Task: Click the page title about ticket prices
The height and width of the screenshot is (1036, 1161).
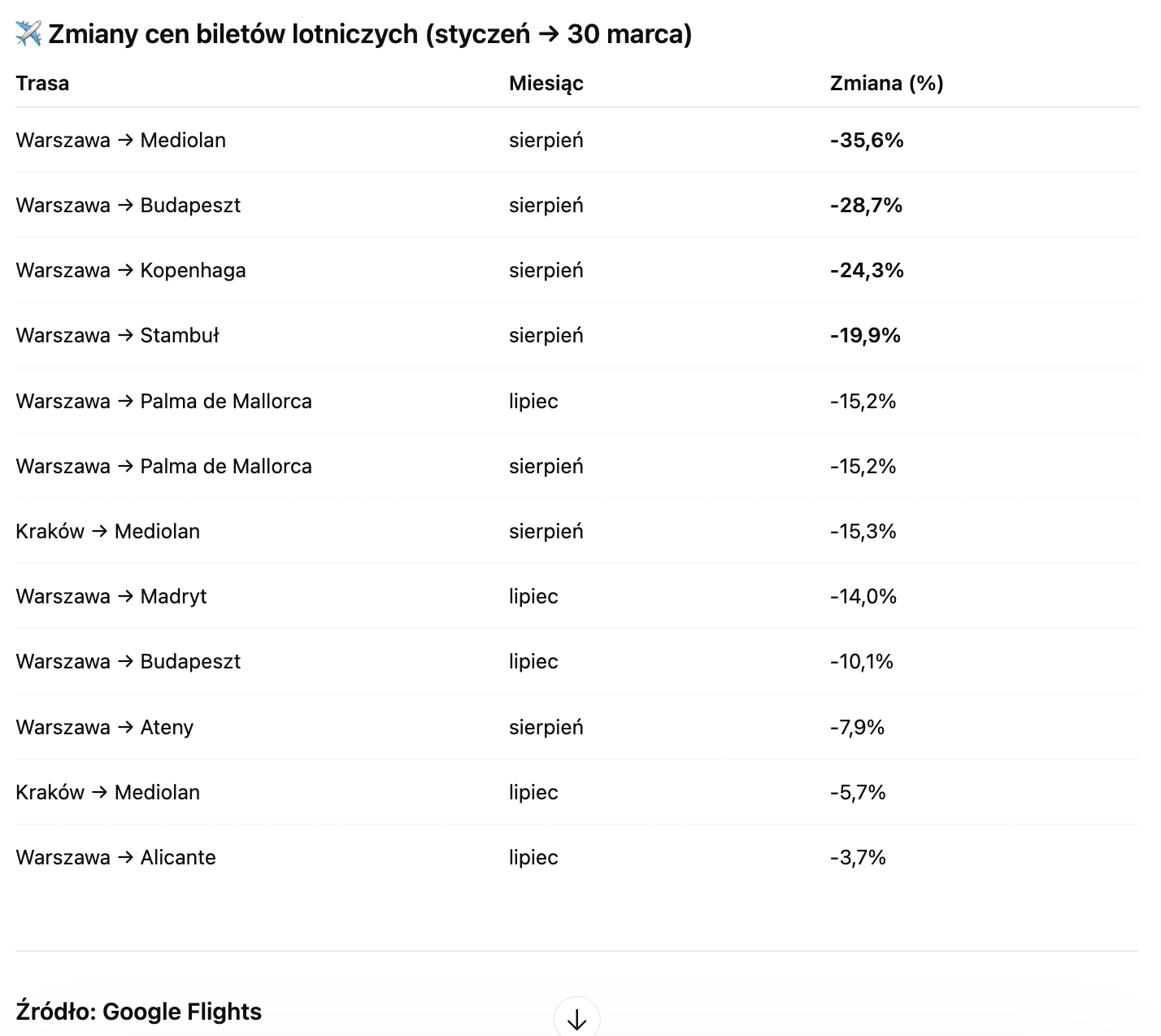Action: pyautogui.click(x=370, y=34)
